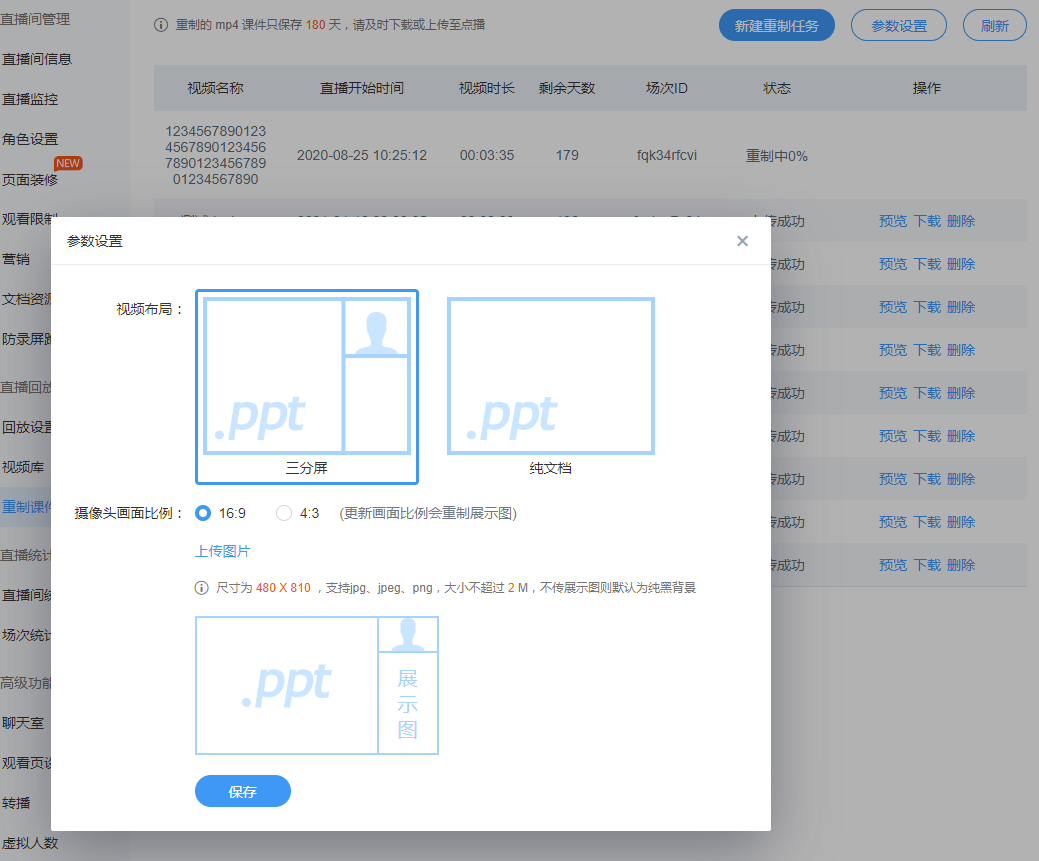Open 聊天室 in the sidebar
This screenshot has height=861, width=1039.
tap(23, 723)
